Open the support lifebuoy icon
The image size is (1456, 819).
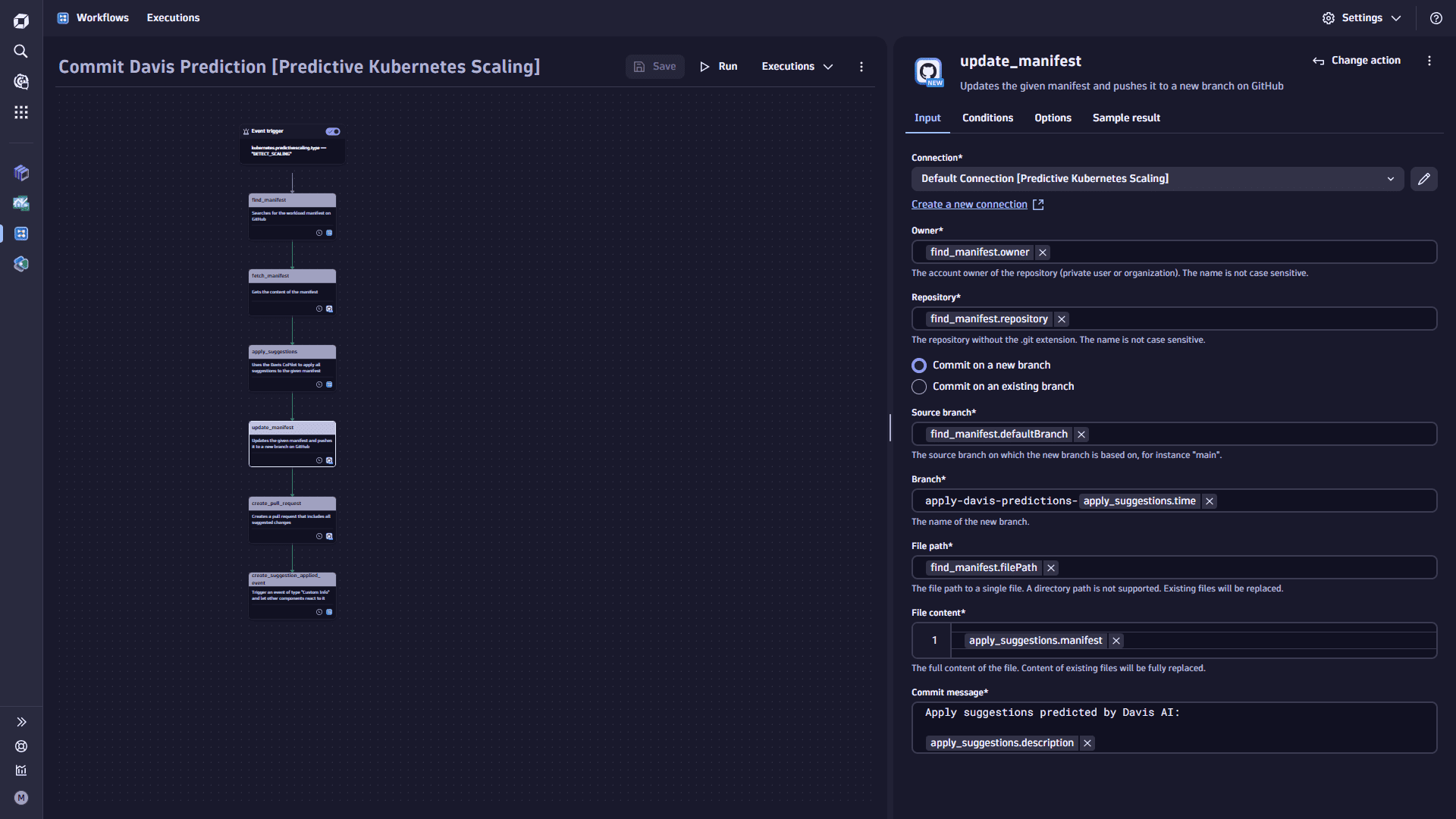21,746
